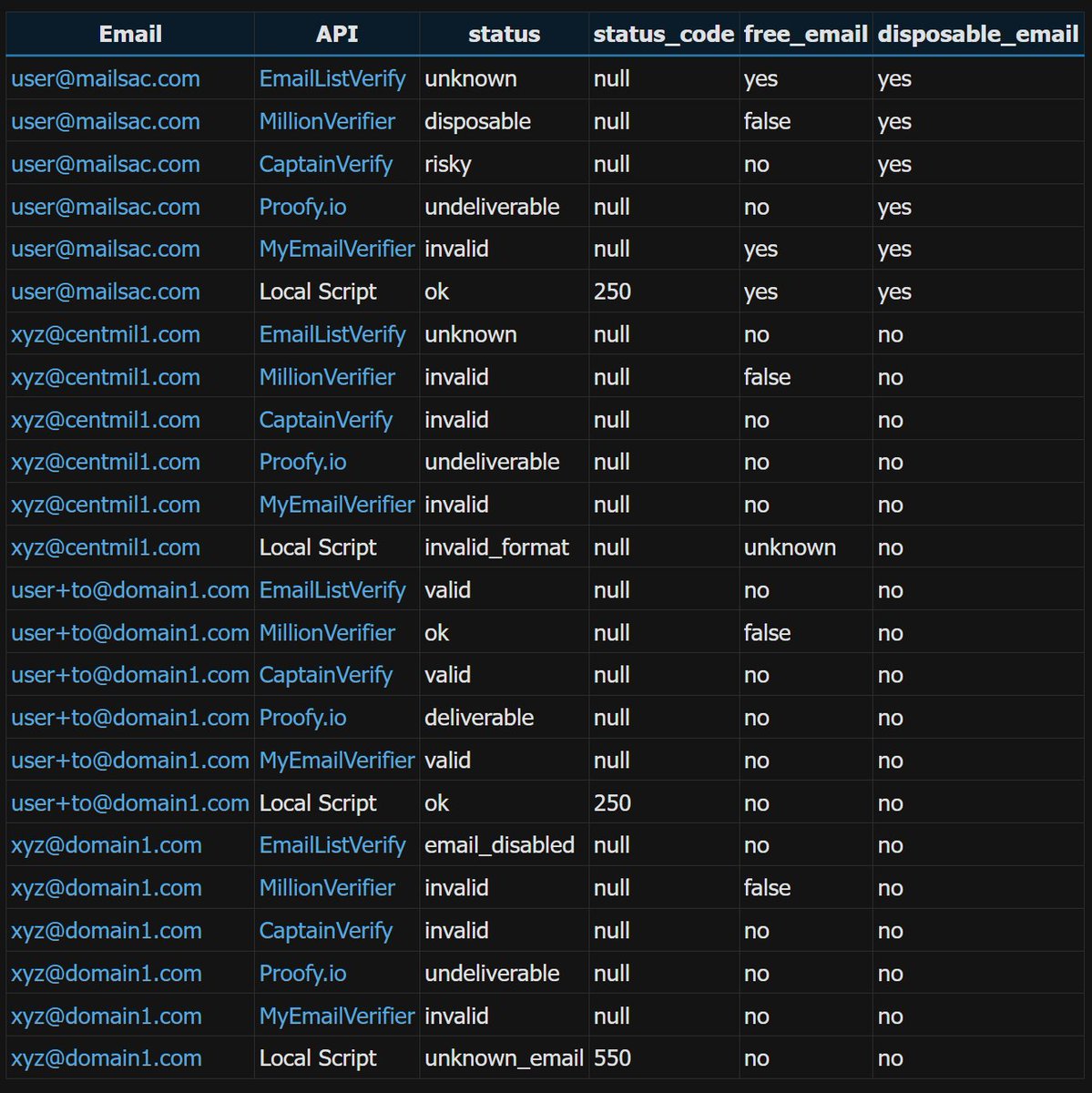Click CaptainVerify link for xyz@centmil1.com

326,420
